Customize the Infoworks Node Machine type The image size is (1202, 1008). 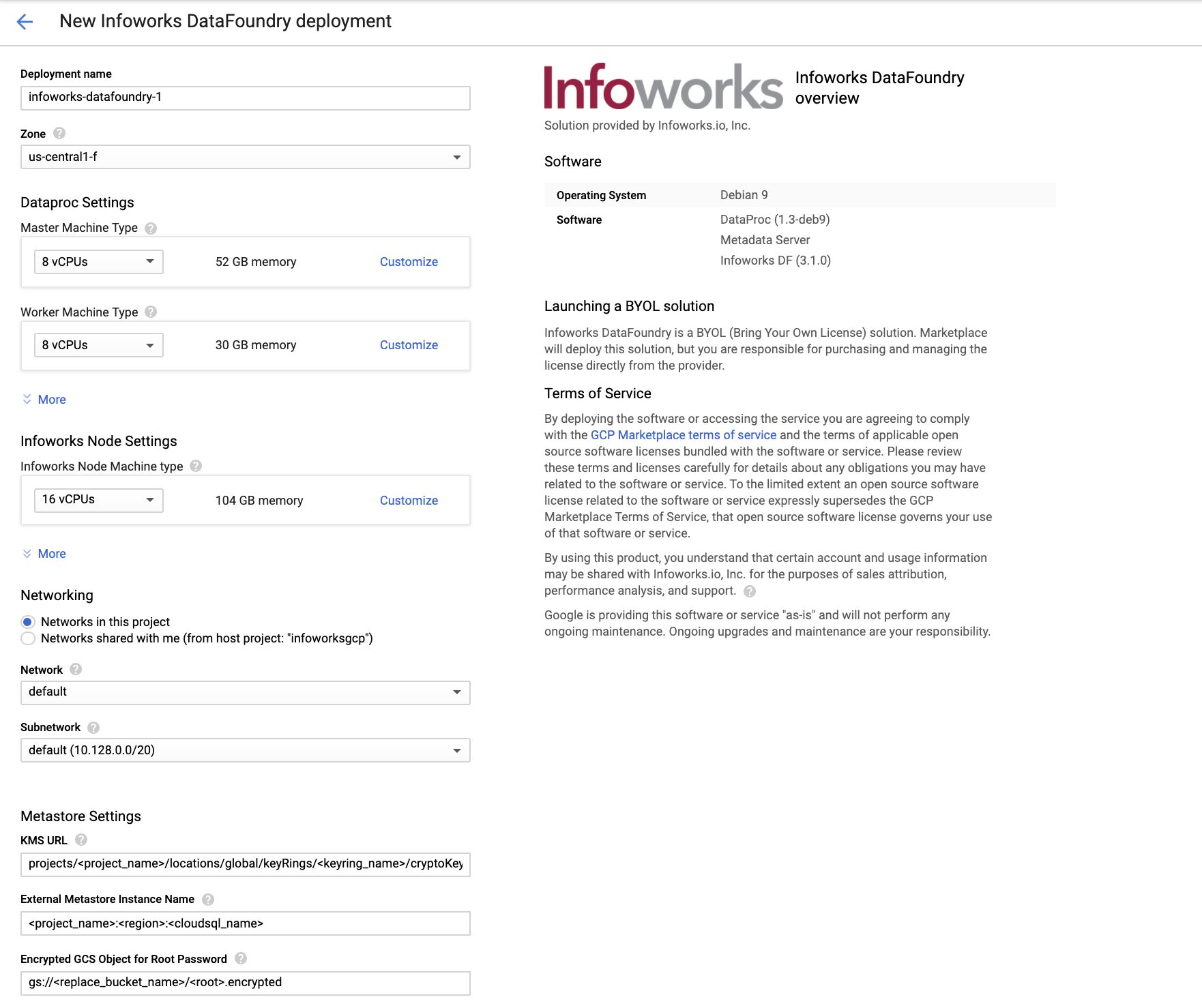[409, 501]
